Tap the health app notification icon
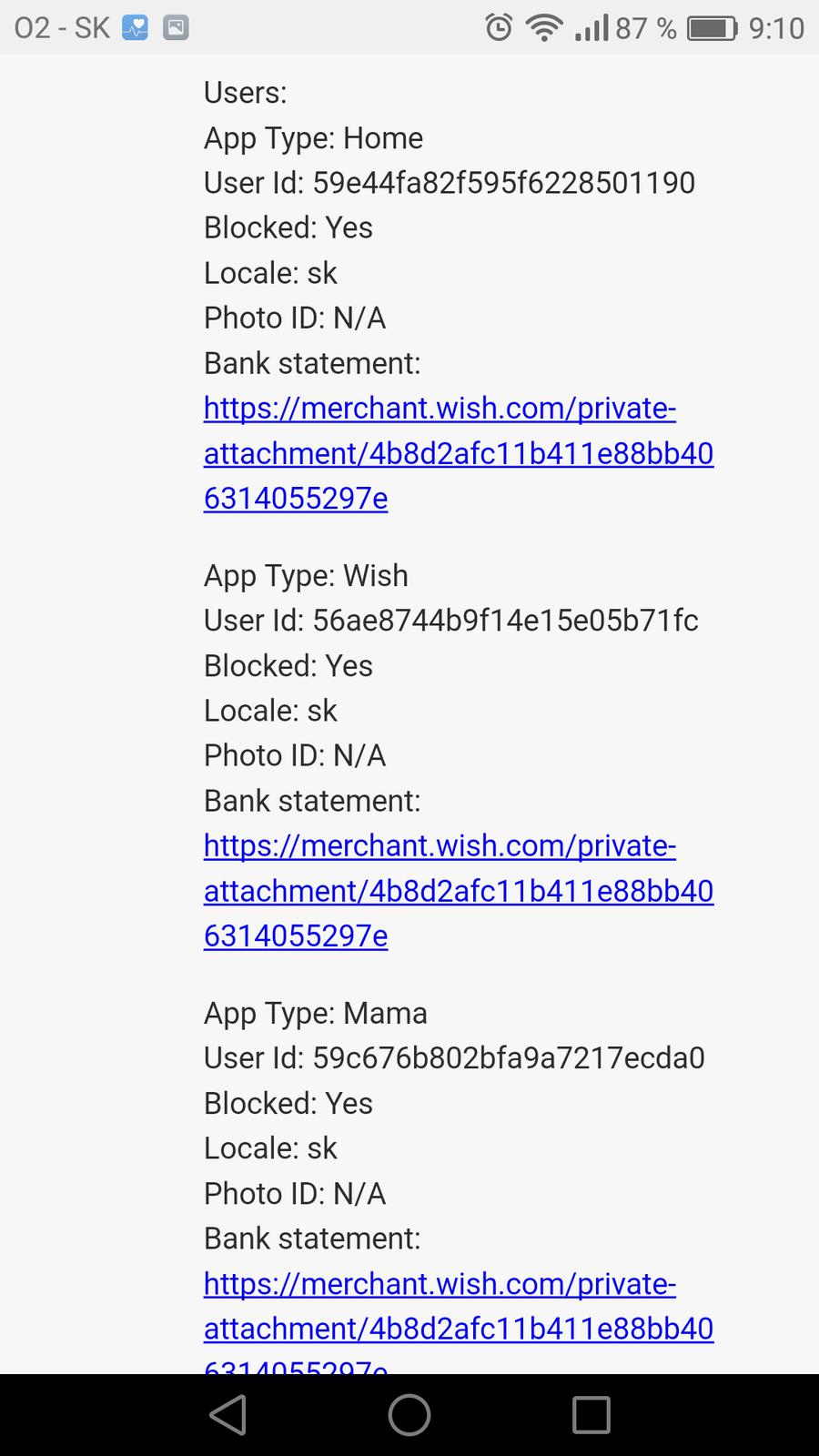This screenshot has width=819, height=1456. point(136,28)
